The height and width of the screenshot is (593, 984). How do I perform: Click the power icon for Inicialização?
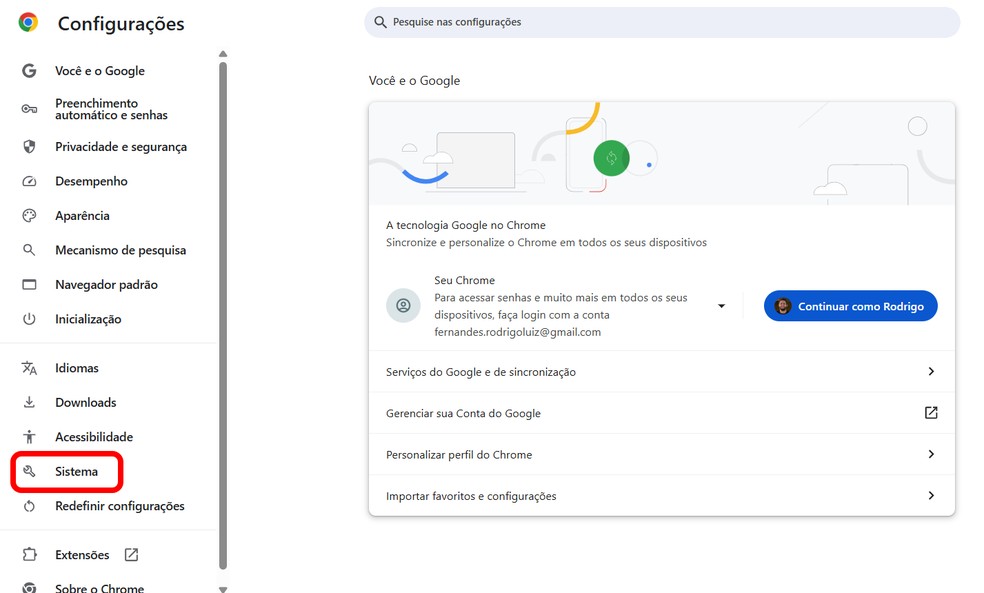(29, 319)
